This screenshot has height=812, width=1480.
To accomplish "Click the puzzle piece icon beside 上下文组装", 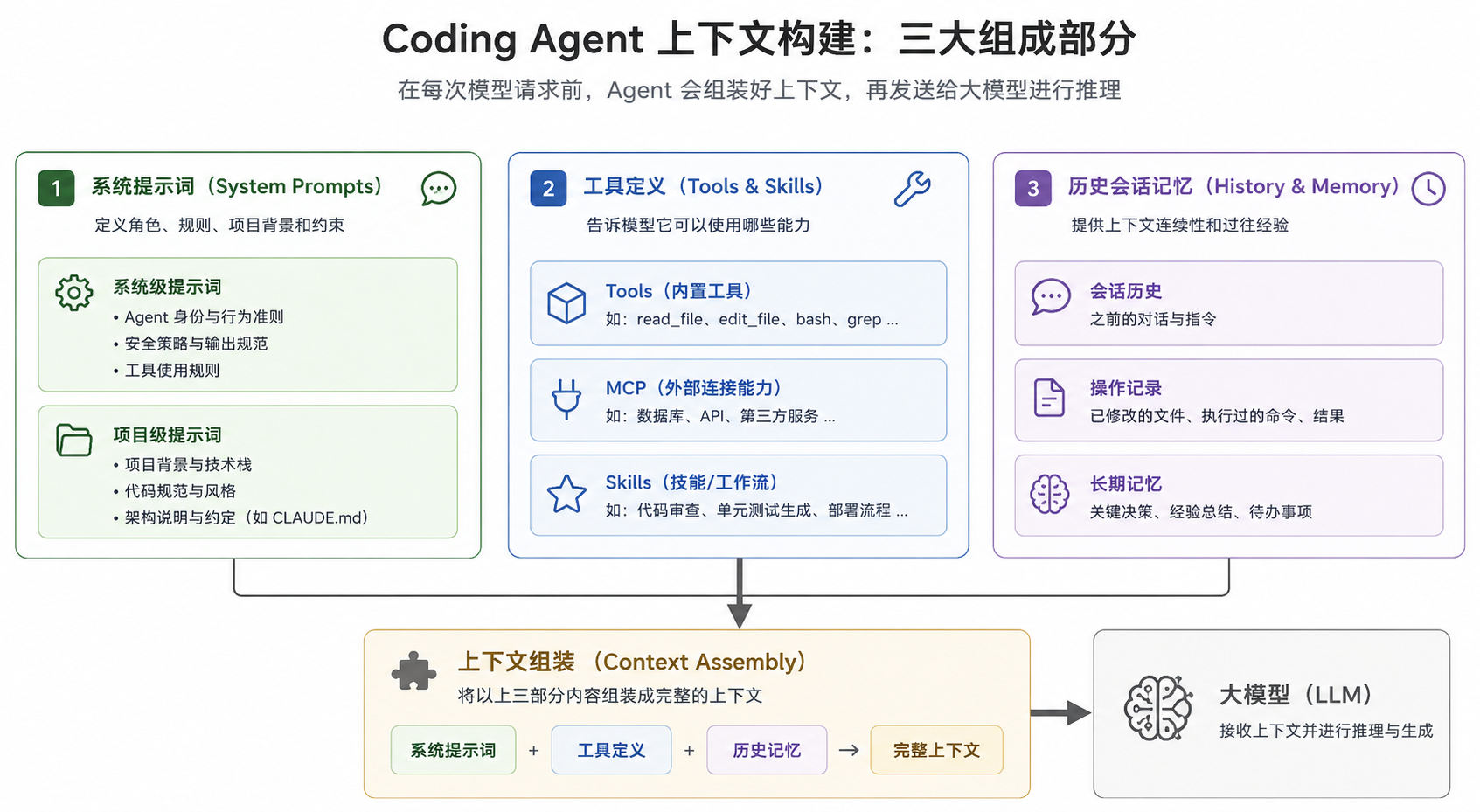I will [413, 671].
